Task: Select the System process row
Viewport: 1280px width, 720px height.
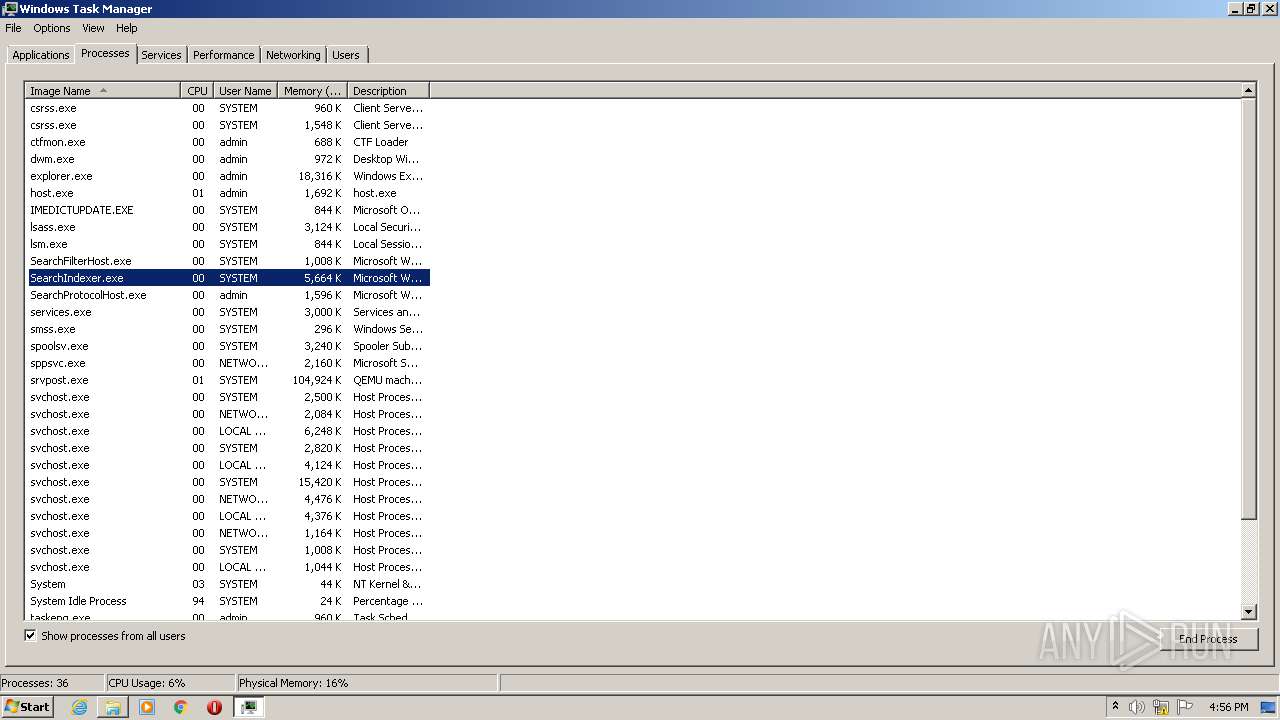Action: coord(228,584)
